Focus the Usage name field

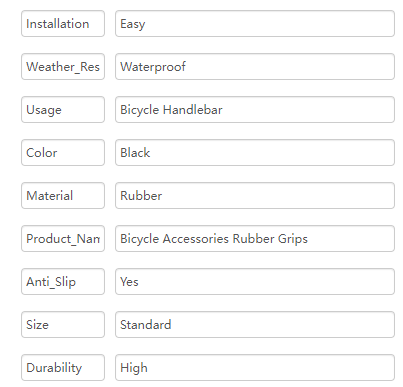coord(63,110)
